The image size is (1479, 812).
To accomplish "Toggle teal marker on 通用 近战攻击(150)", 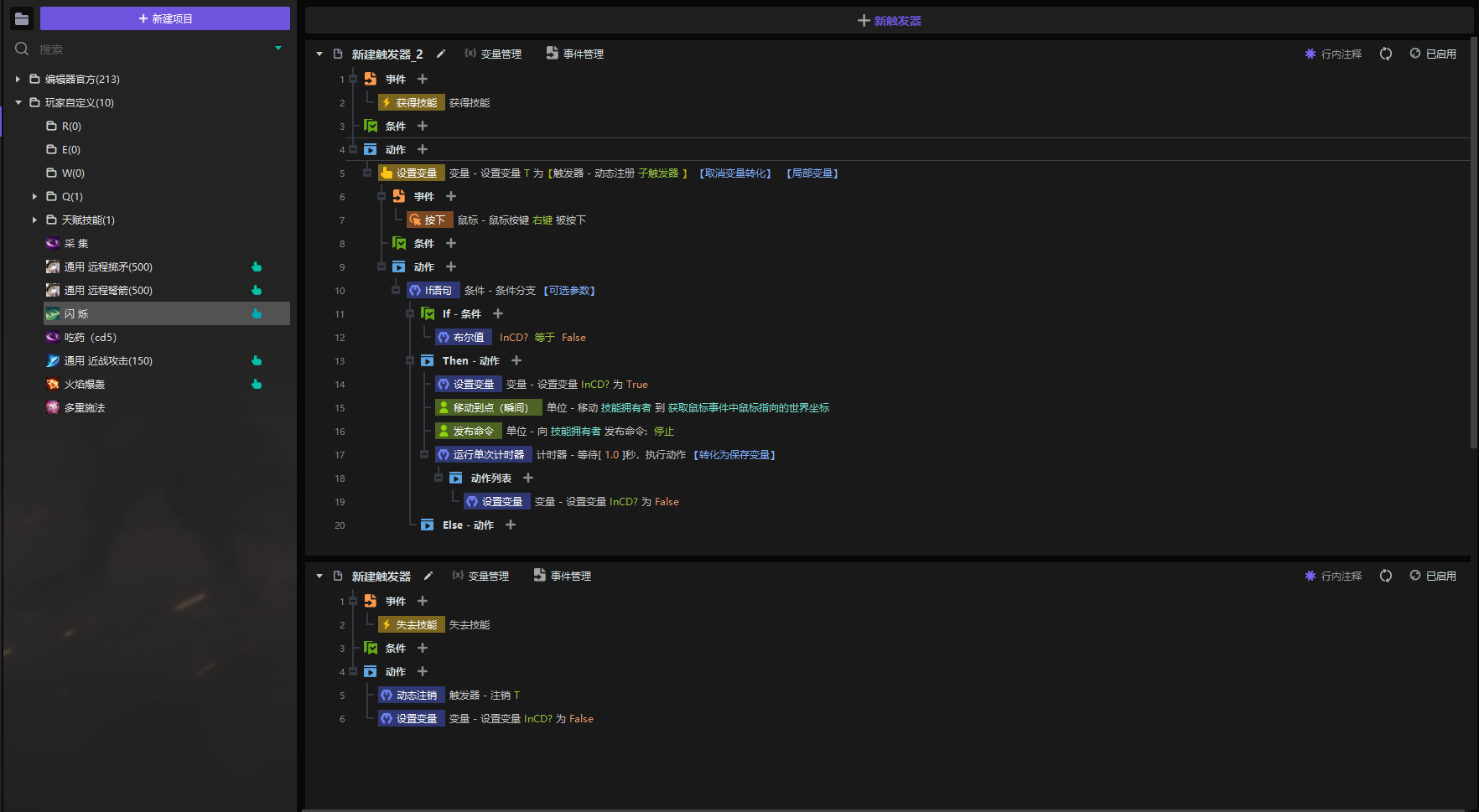I will pyautogui.click(x=257, y=361).
